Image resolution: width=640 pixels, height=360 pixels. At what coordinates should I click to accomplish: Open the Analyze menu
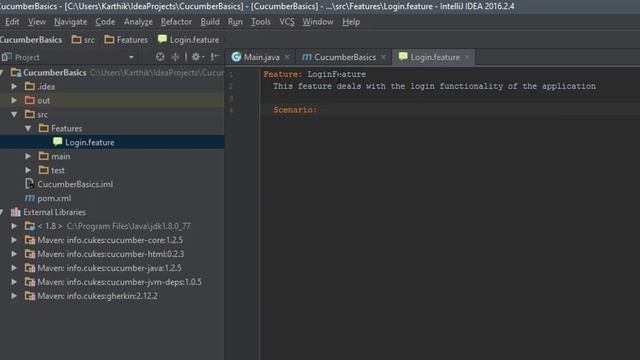[138, 22]
